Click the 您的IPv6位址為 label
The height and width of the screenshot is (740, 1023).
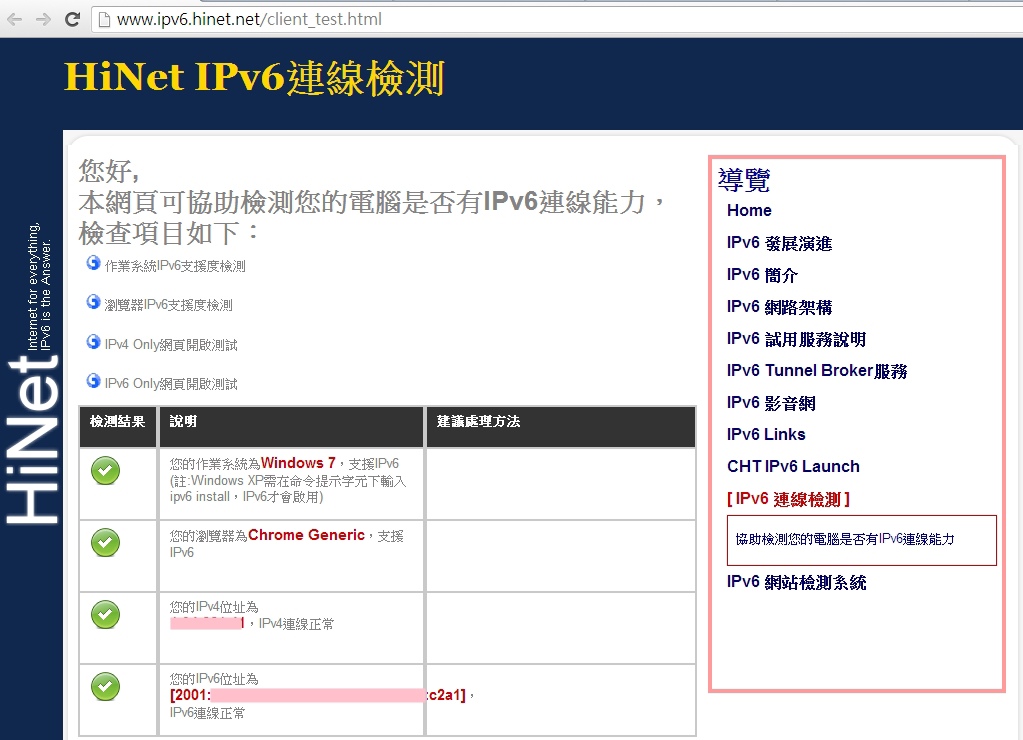(x=214, y=679)
